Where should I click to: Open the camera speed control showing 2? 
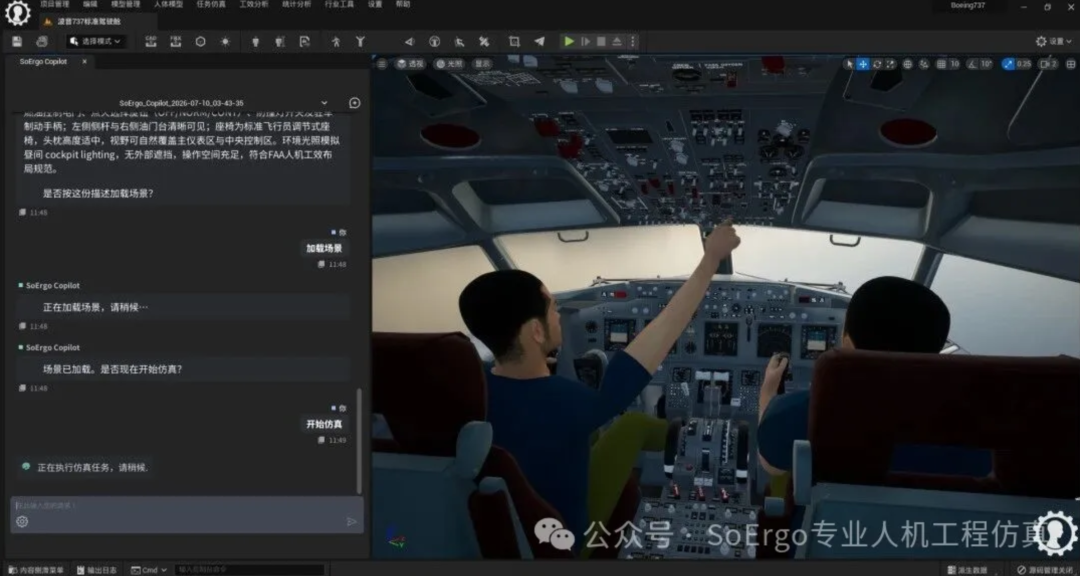point(1048,63)
